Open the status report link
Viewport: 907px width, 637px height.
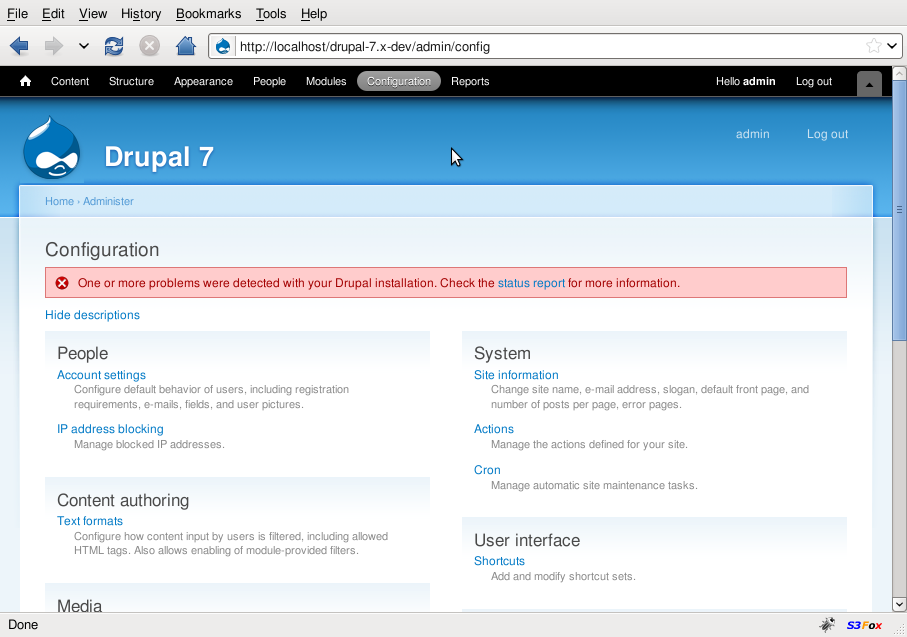[x=531, y=283]
